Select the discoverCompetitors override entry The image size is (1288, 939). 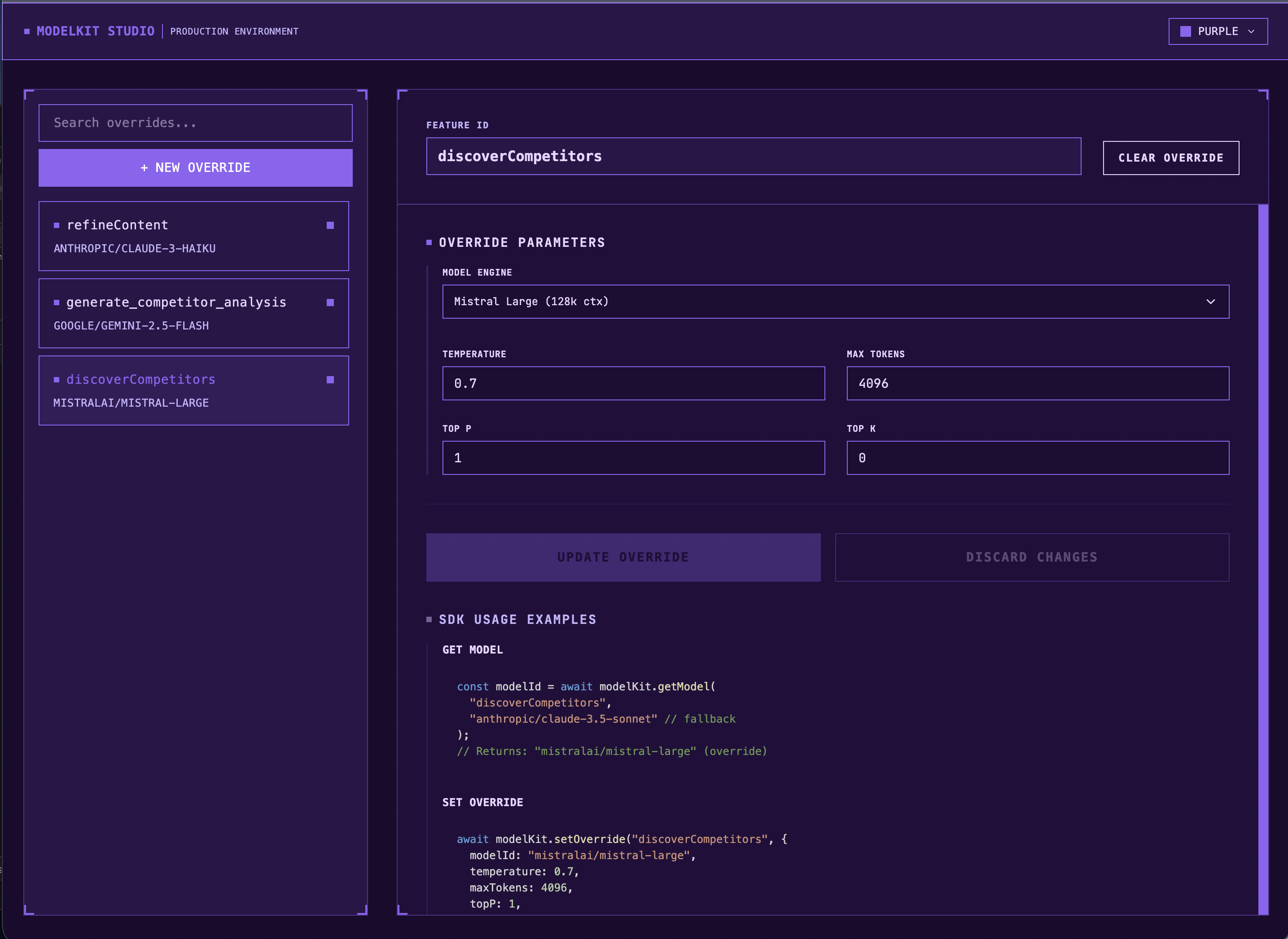[x=193, y=391]
